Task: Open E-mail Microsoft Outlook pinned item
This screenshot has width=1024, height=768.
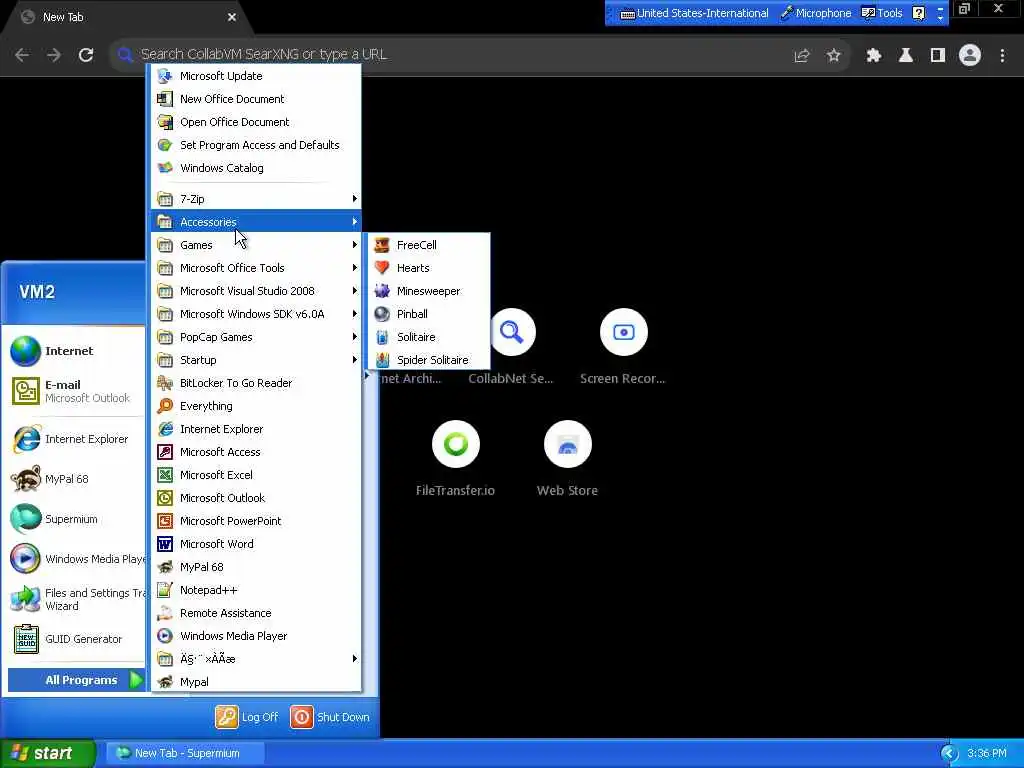Action: click(x=76, y=391)
